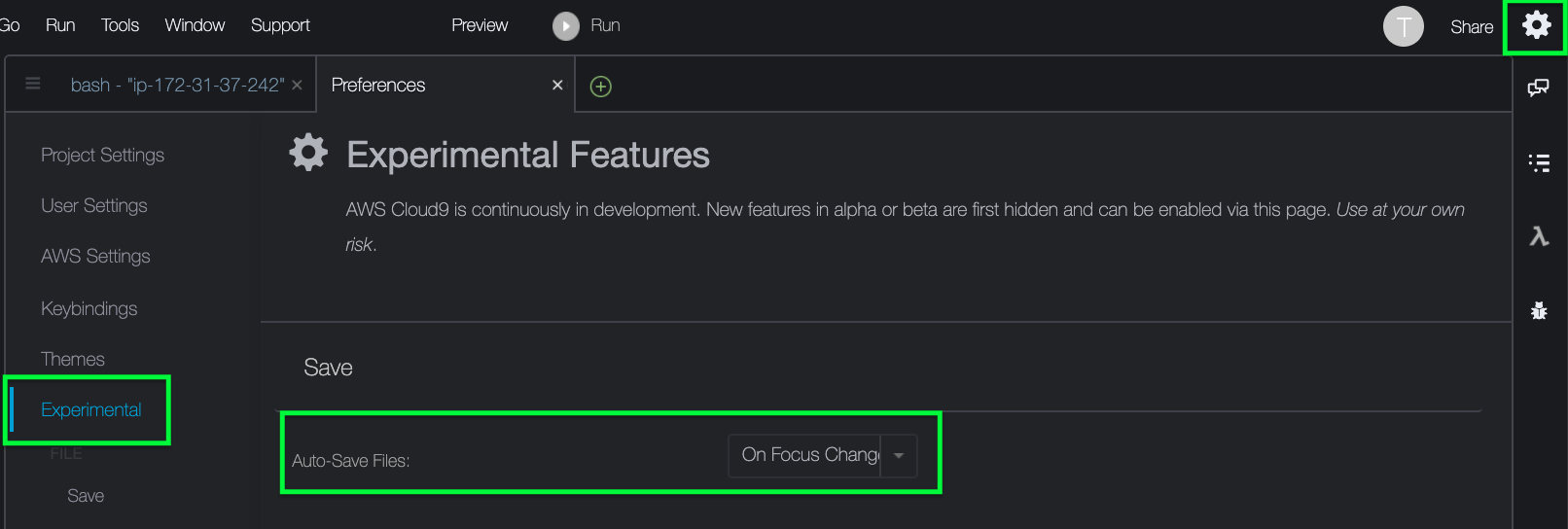Viewport: 1568px width, 529px height.
Task: Click the Share button
Action: [x=1472, y=27]
